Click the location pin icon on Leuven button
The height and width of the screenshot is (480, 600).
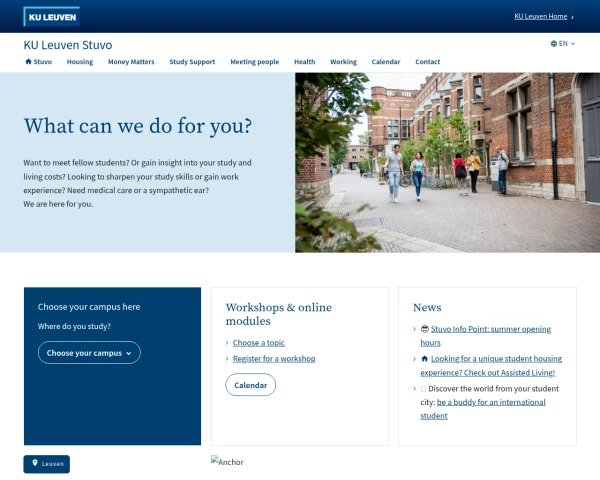click(x=35, y=463)
